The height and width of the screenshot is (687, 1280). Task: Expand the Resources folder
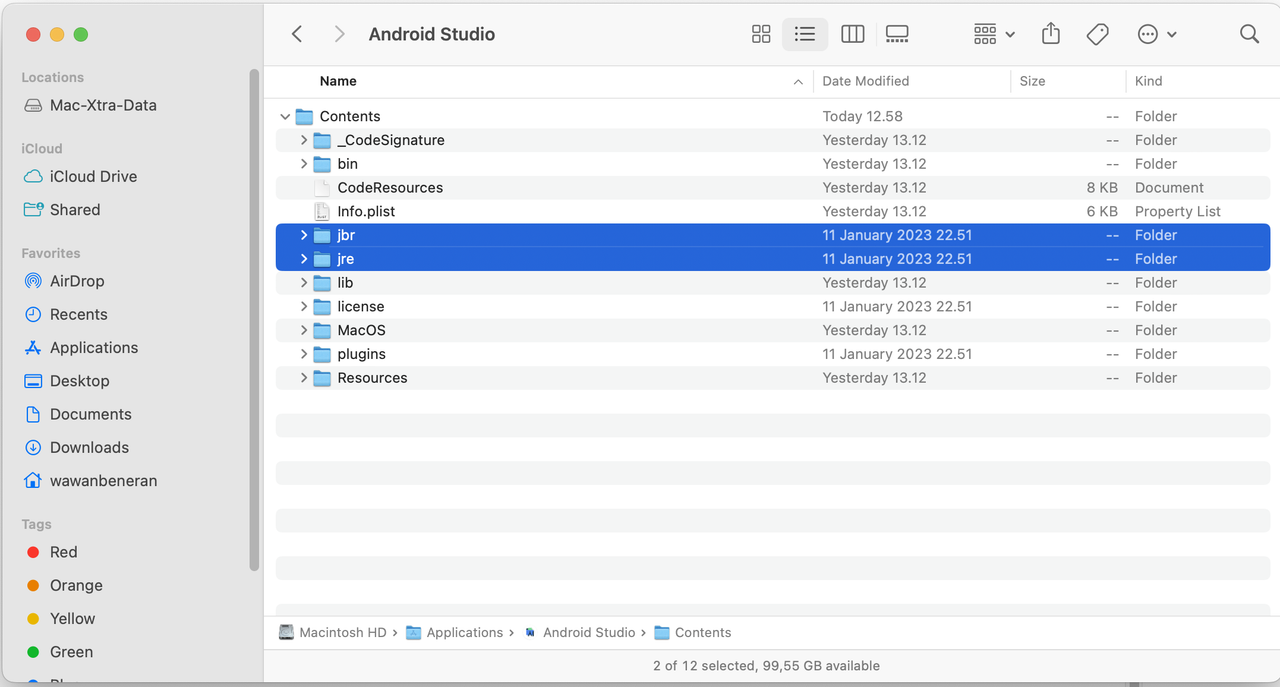coord(304,378)
